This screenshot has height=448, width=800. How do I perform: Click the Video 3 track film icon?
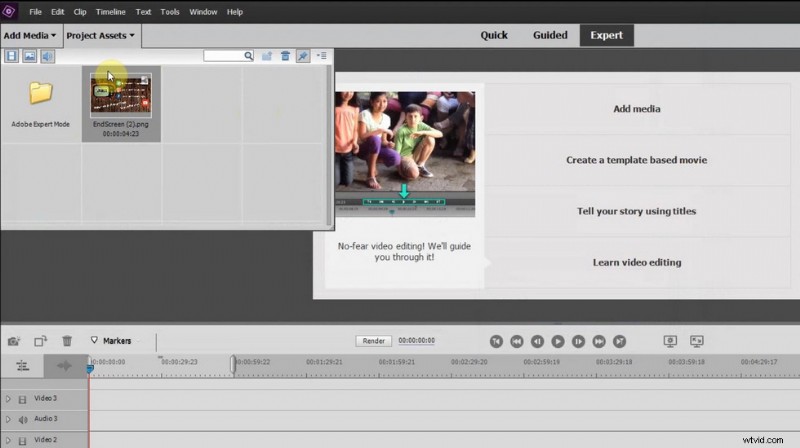pyautogui.click(x=22, y=400)
